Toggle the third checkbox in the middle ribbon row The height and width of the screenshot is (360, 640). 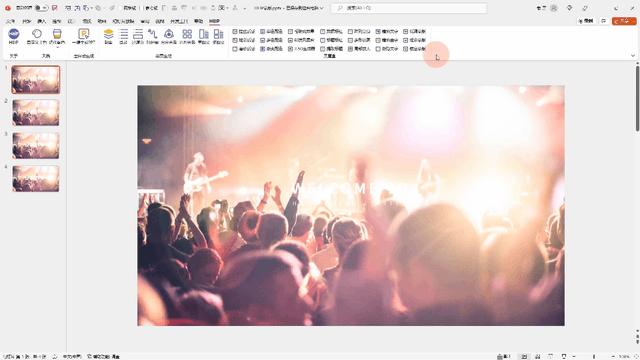[290, 40]
